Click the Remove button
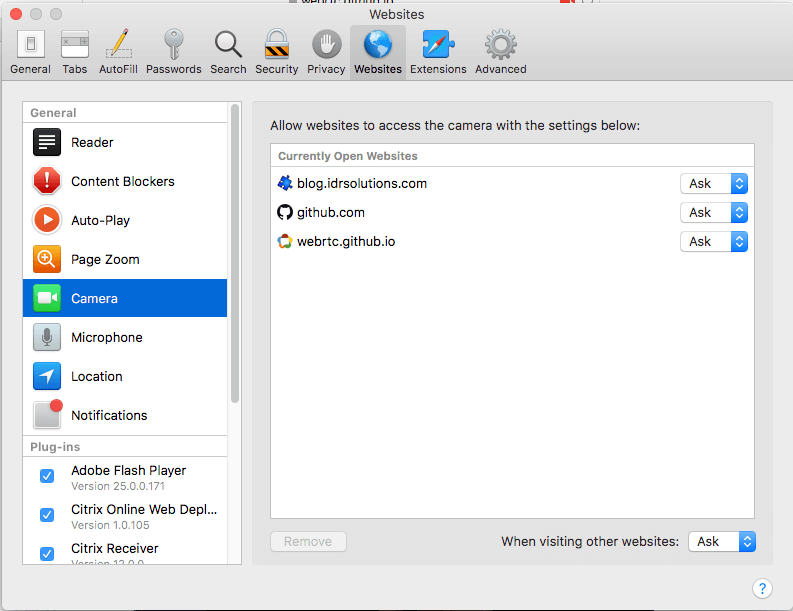Image resolution: width=793 pixels, height=611 pixels. click(x=308, y=541)
